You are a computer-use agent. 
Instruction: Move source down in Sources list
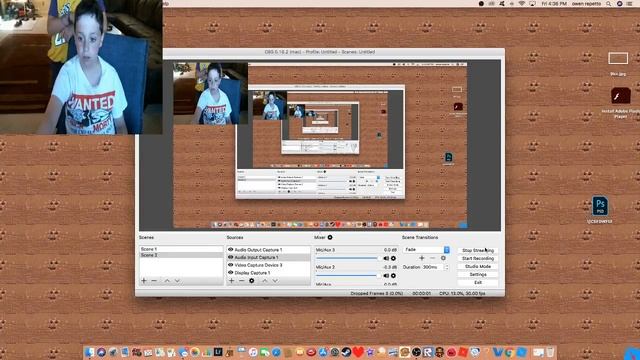[x=275, y=280]
